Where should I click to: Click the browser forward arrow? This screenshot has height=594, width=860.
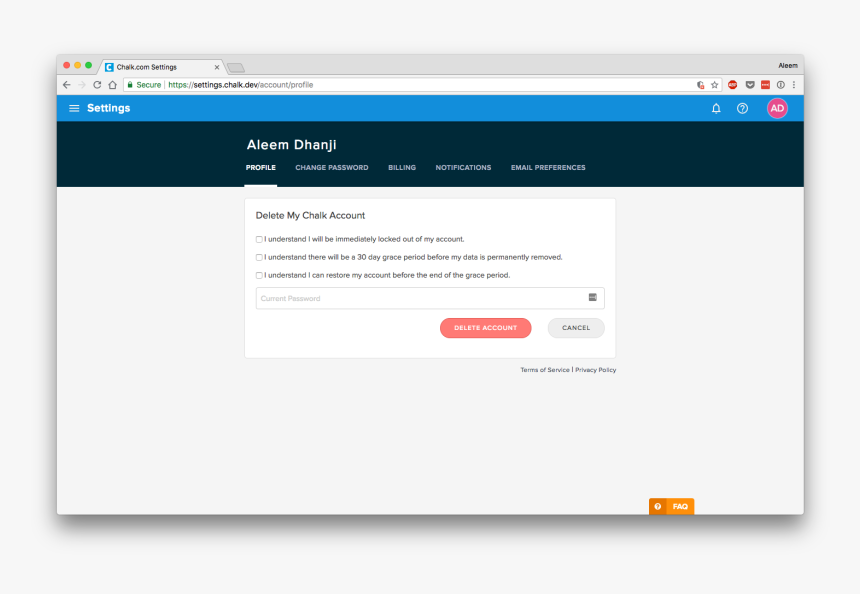coord(82,85)
